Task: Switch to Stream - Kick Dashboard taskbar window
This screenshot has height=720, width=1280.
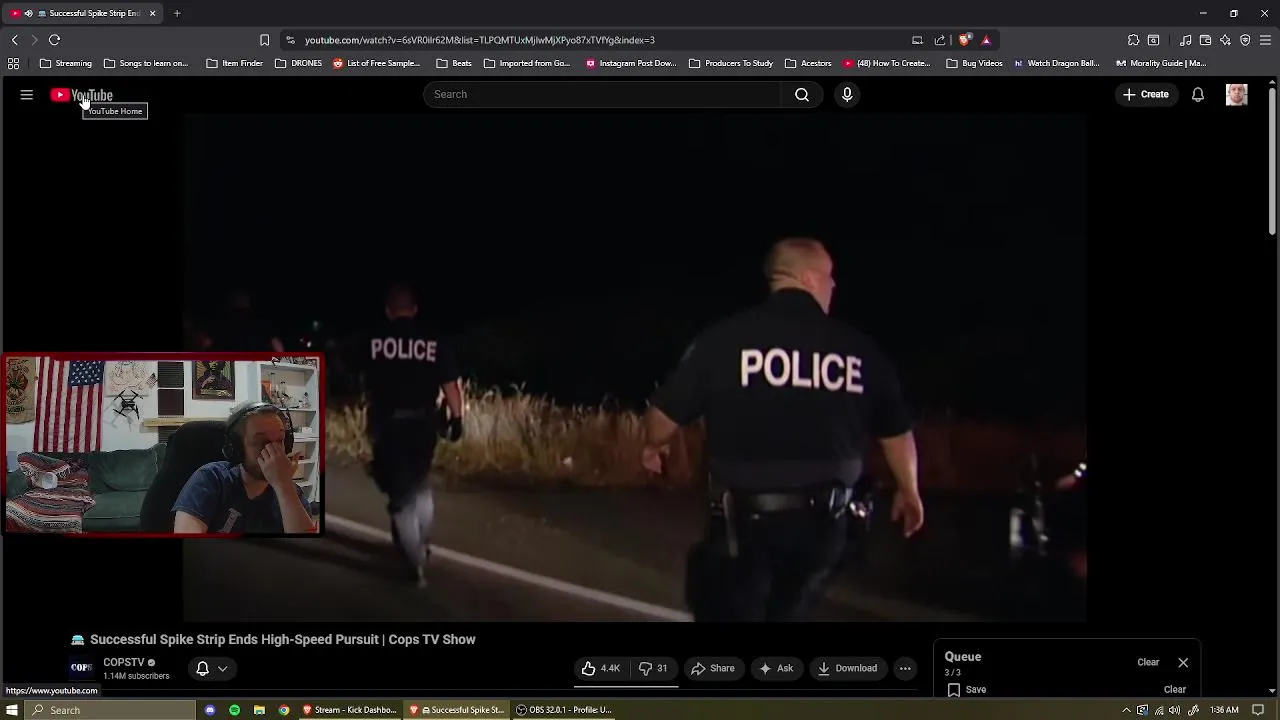Action: pos(350,710)
